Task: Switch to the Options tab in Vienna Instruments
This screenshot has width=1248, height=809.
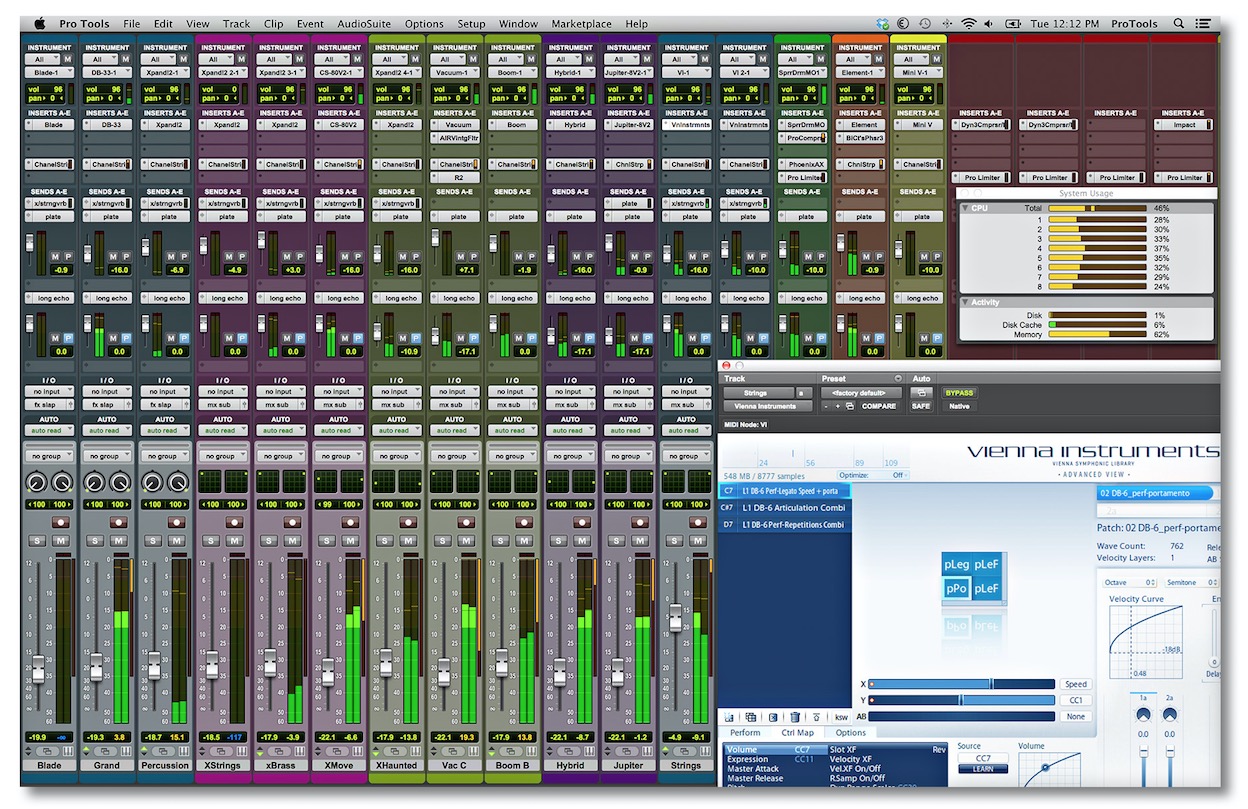Action: click(851, 733)
